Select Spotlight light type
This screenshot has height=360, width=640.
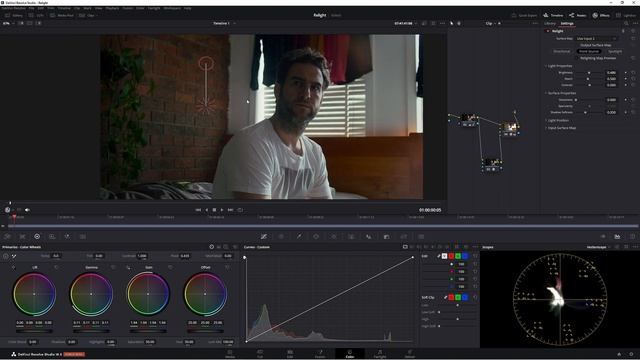(x=615, y=51)
